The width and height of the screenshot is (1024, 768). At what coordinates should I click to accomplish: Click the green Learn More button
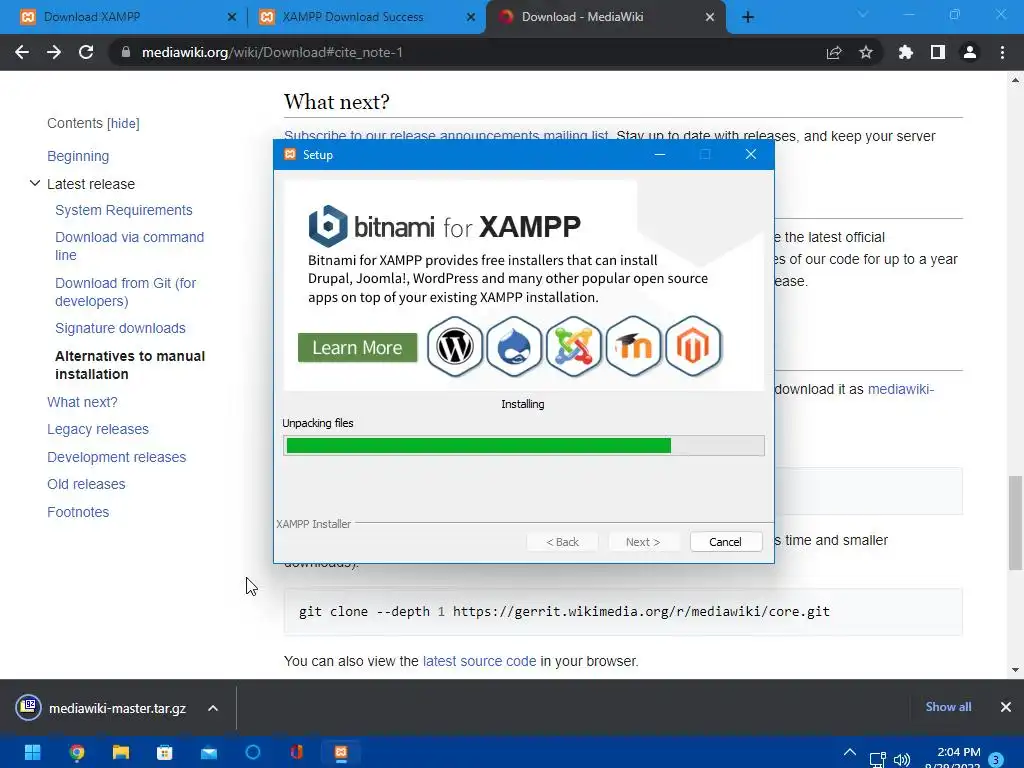click(357, 347)
